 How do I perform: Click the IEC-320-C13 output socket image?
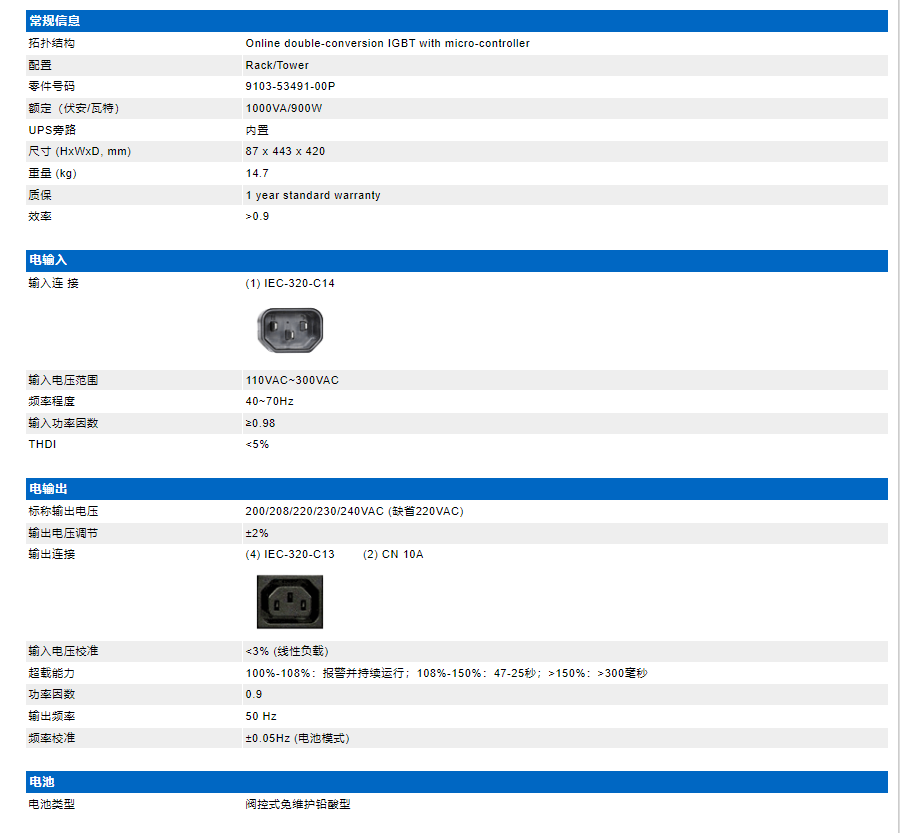pos(290,600)
